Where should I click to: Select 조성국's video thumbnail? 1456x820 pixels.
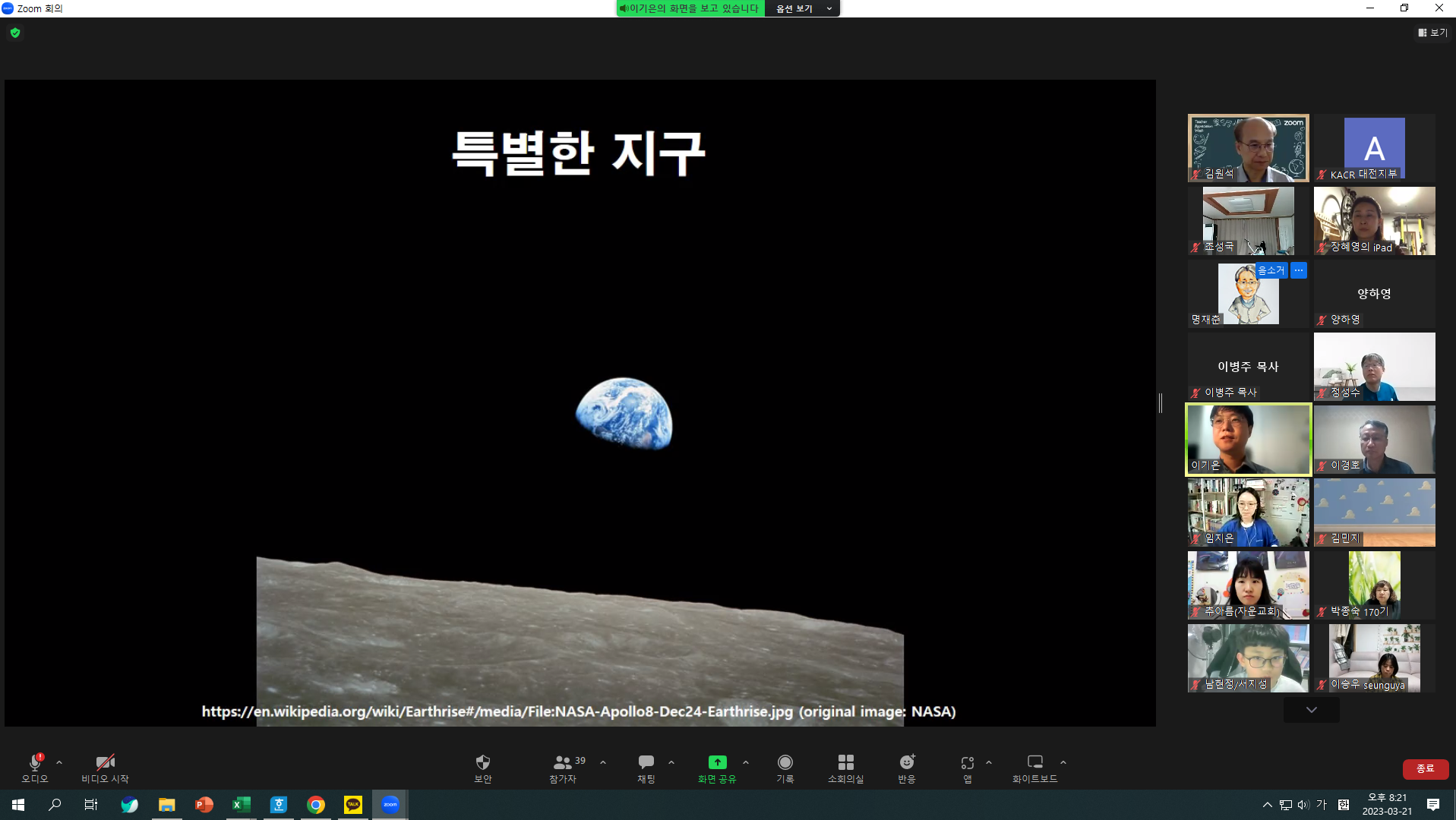click(1249, 221)
